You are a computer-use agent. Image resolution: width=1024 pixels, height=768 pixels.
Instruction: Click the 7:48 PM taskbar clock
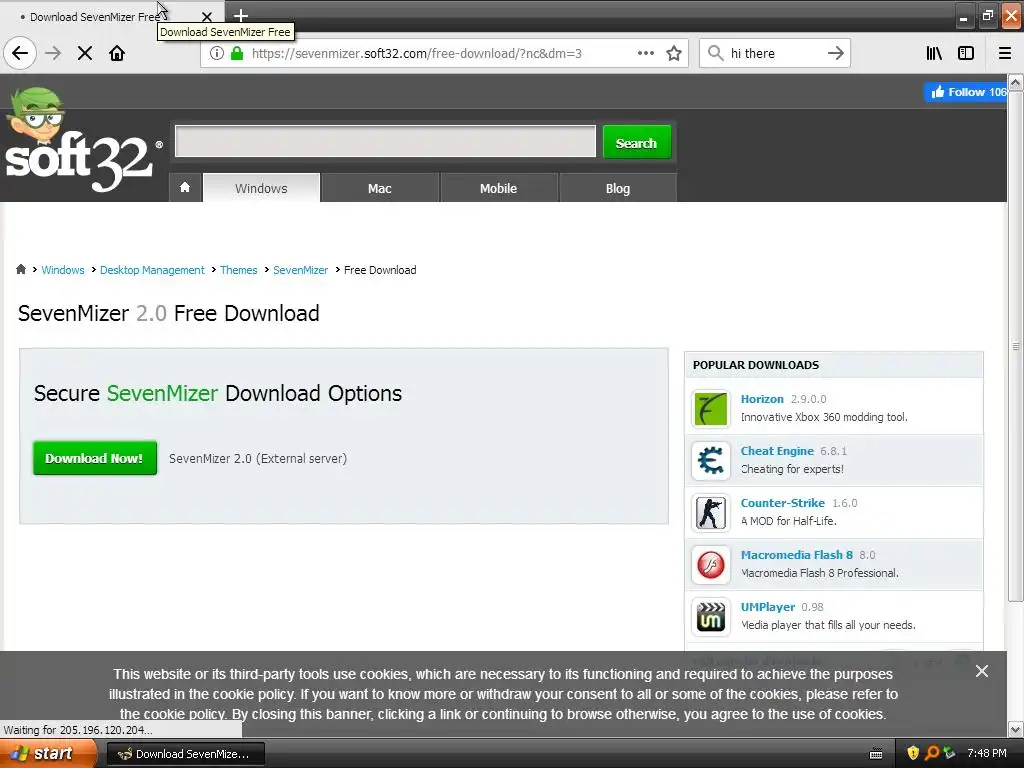pos(987,753)
